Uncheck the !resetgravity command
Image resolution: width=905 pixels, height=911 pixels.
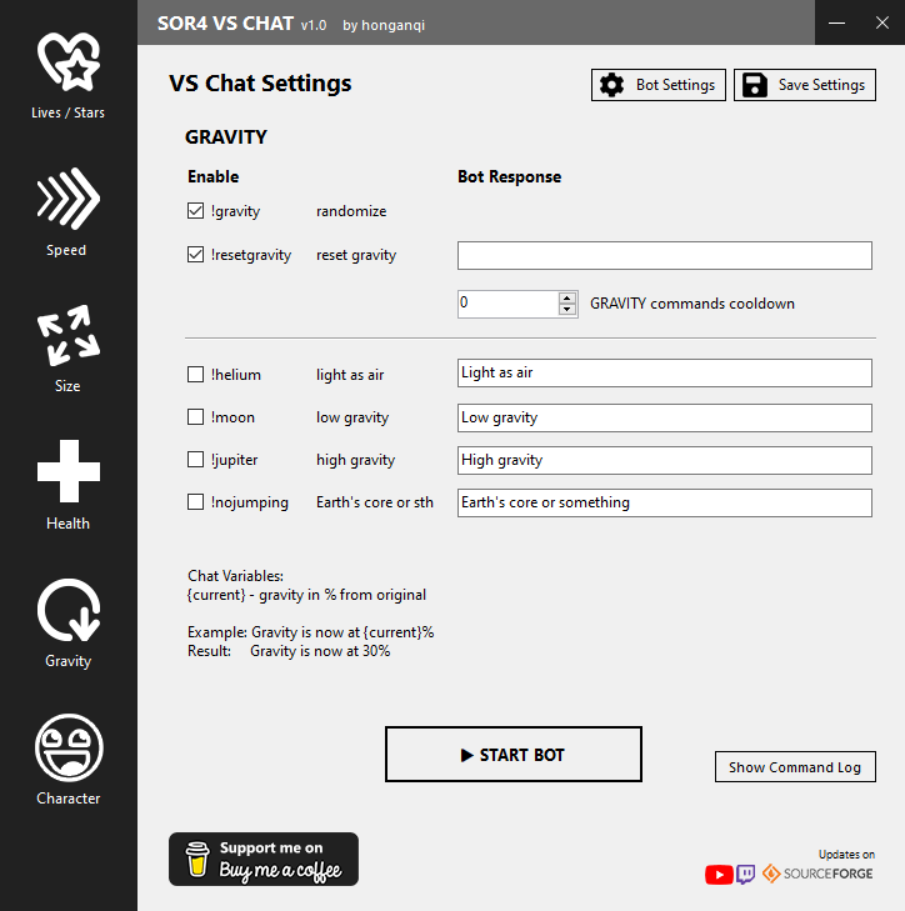tap(196, 254)
